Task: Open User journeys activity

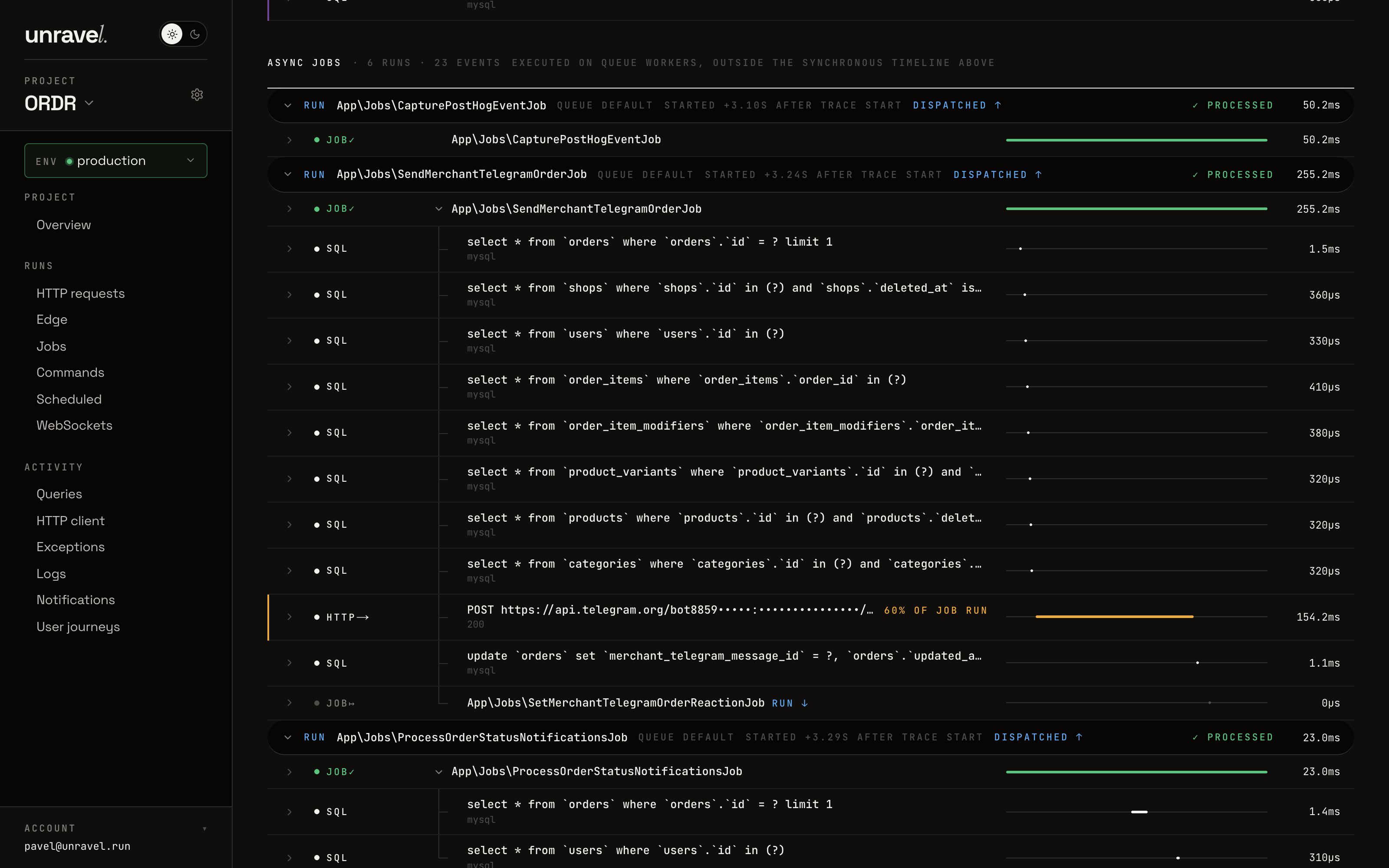Action: pyautogui.click(x=78, y=627)
